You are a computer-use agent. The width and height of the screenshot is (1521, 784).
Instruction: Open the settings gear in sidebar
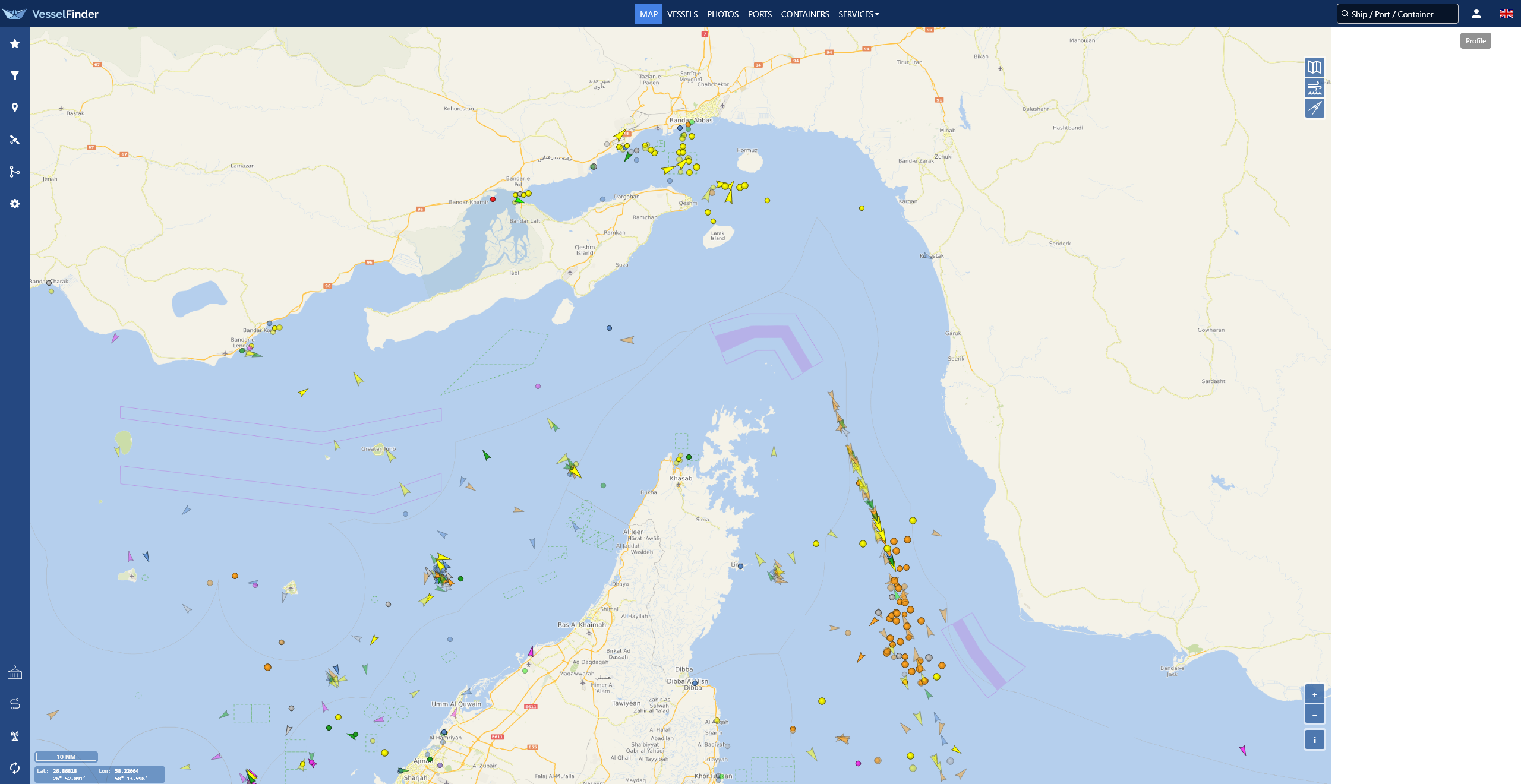pos(15,204)
